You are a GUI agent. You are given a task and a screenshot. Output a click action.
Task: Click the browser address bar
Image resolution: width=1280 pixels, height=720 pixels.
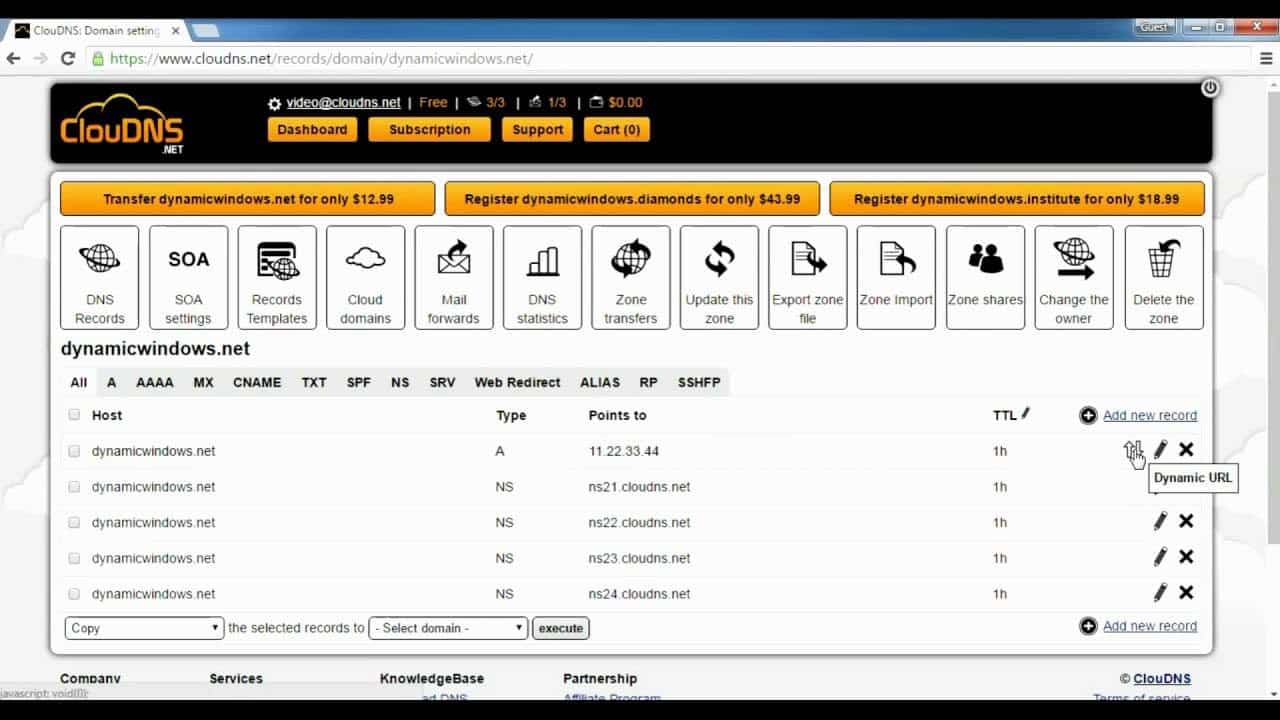[668, 59]
